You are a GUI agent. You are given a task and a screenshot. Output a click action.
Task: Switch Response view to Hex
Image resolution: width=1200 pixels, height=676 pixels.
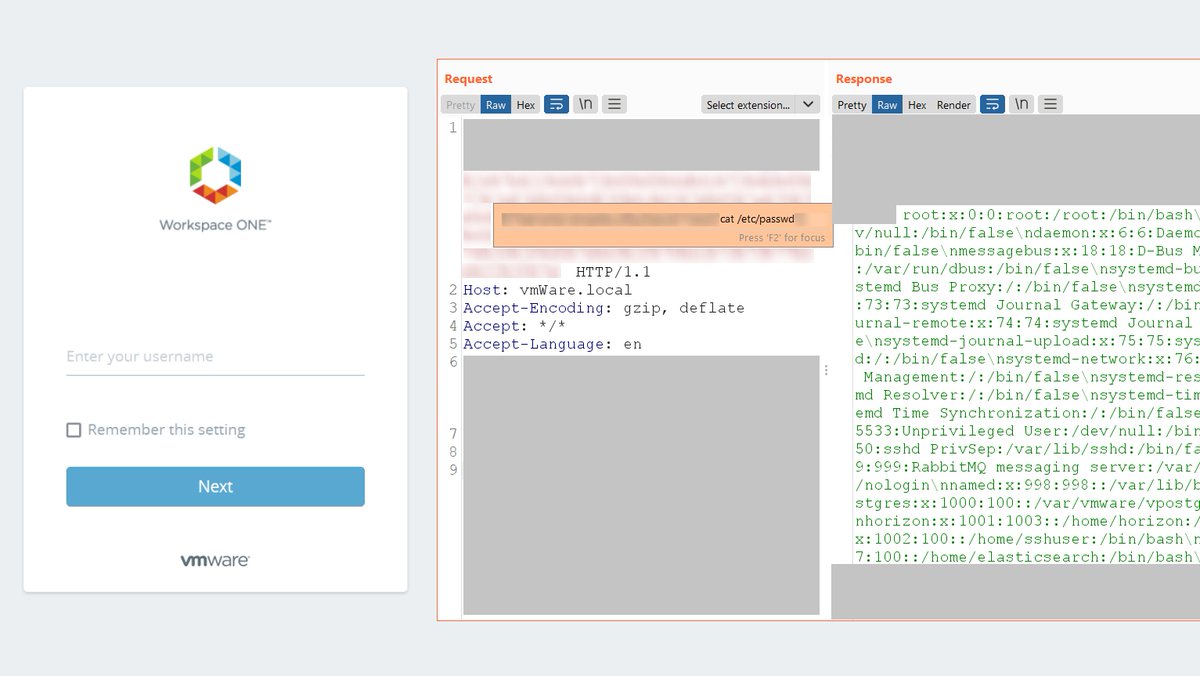[917, 104]
